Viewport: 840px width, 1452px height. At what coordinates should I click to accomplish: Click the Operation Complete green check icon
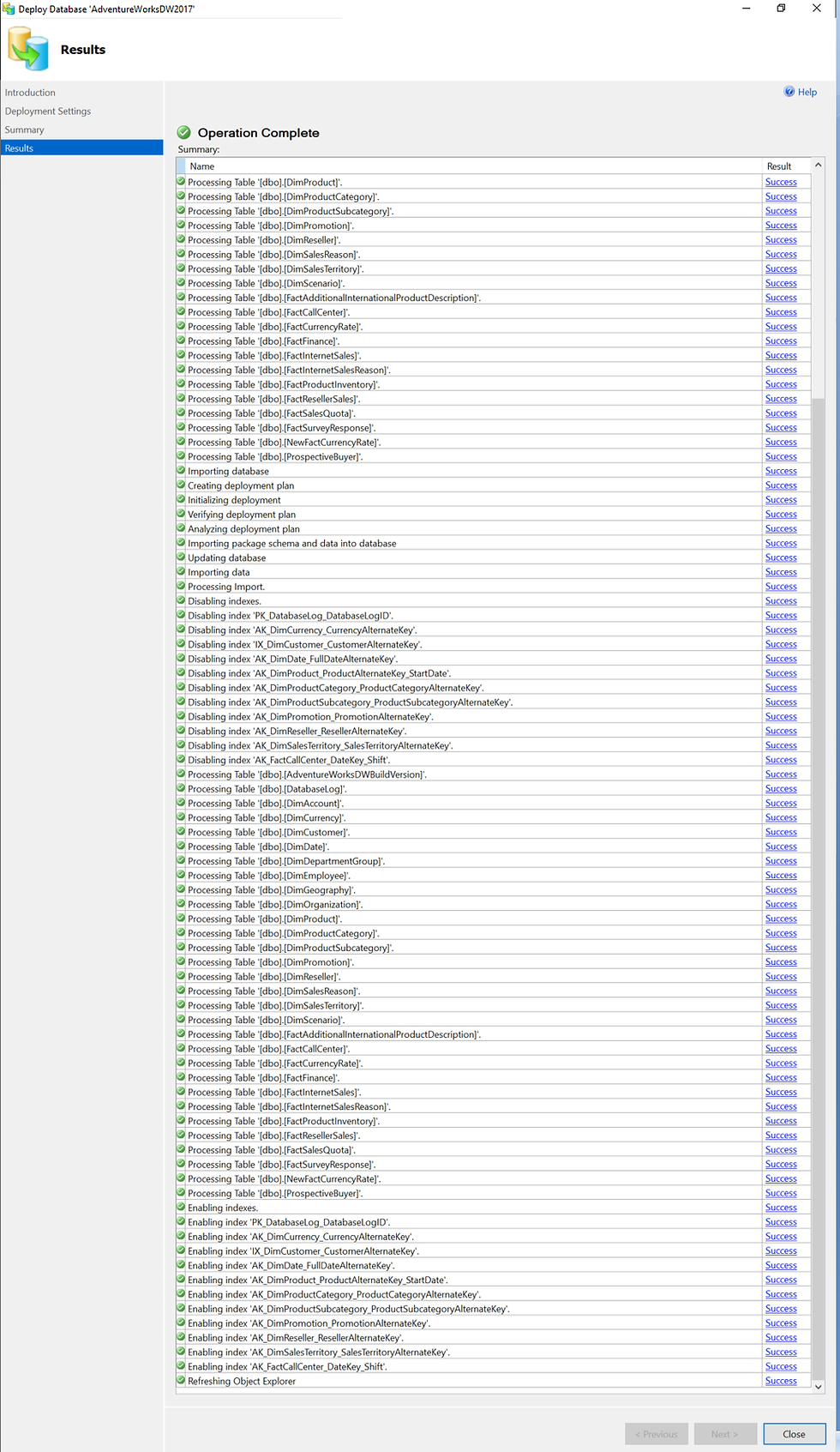184,132
